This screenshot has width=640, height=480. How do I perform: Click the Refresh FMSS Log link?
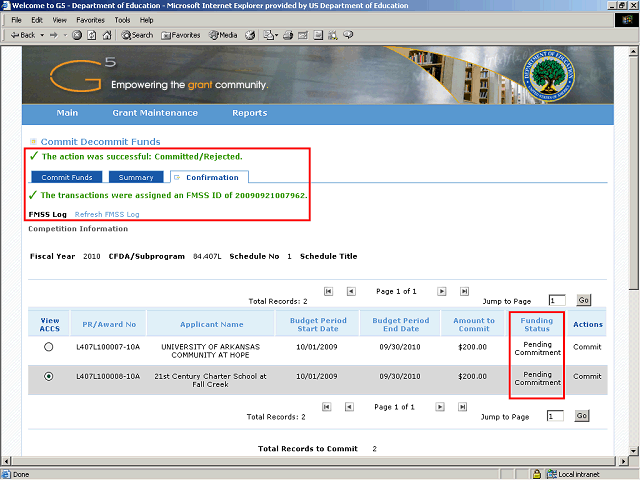(x=107, y=214)
